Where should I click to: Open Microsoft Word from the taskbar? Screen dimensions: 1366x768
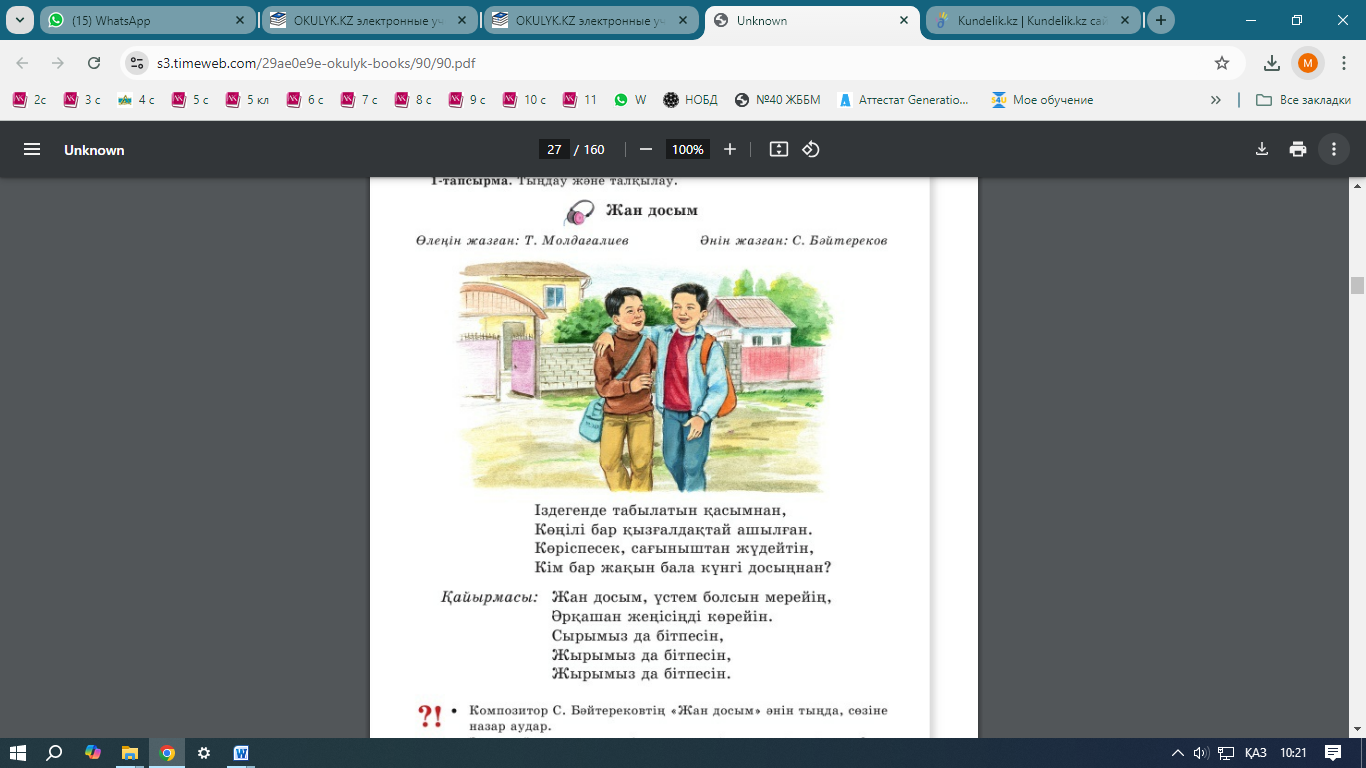pyautogui.click(x=241, y=753)
